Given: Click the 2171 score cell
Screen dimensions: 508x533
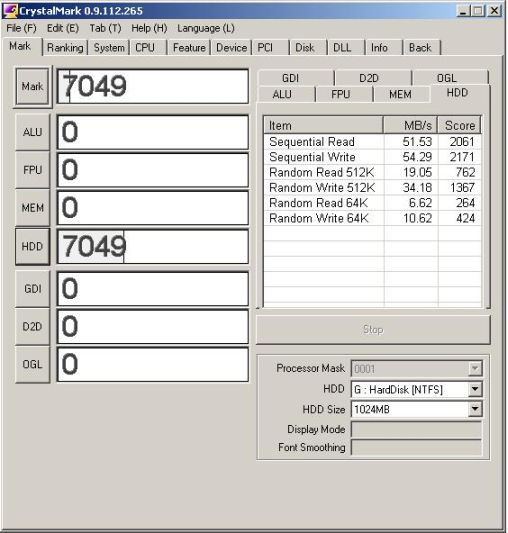Looking at the screenshot, I should click(462, 157).
